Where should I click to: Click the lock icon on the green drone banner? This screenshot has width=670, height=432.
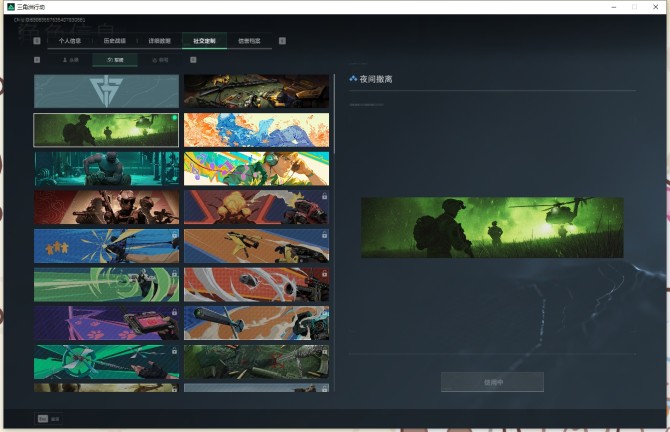point(174,351)
